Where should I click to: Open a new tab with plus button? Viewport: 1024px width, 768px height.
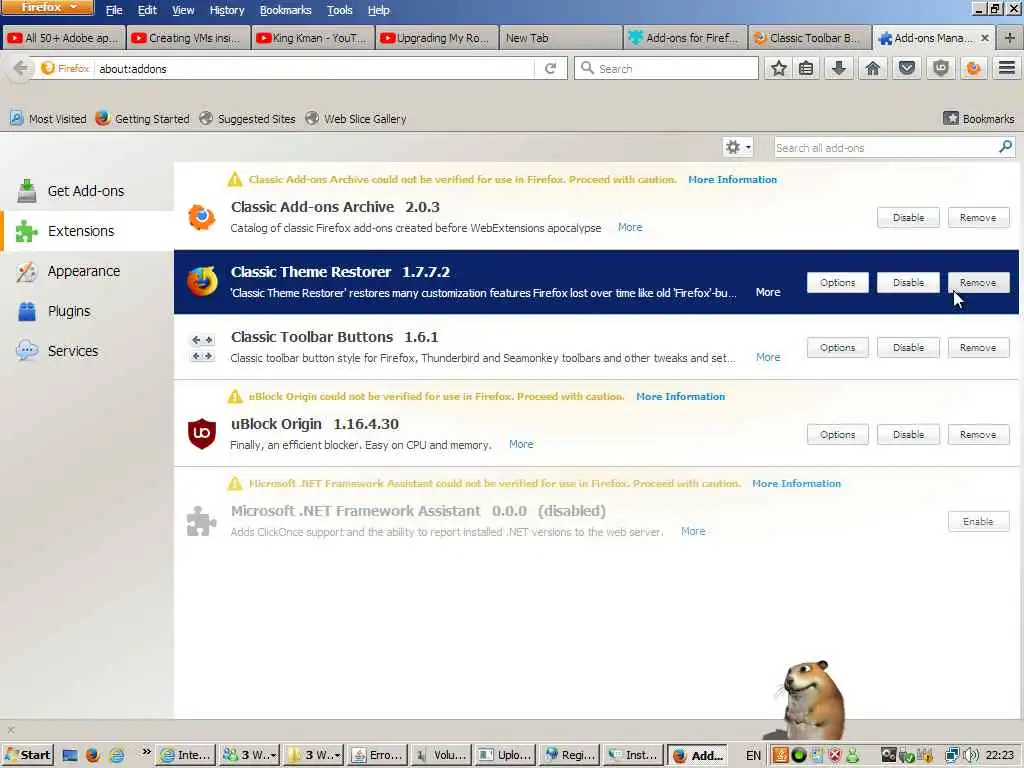pyautogui.click(x=1010, y=38)
